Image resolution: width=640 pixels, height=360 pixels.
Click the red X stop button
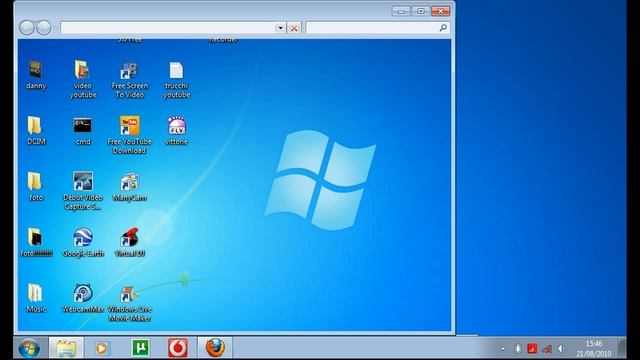click(294, 28)
